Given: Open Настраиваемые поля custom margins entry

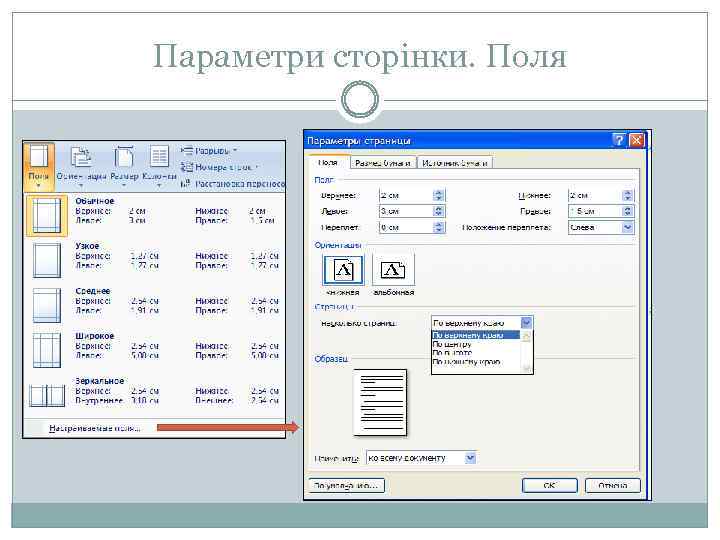Looking at the screenshot, I should [94, 428].
